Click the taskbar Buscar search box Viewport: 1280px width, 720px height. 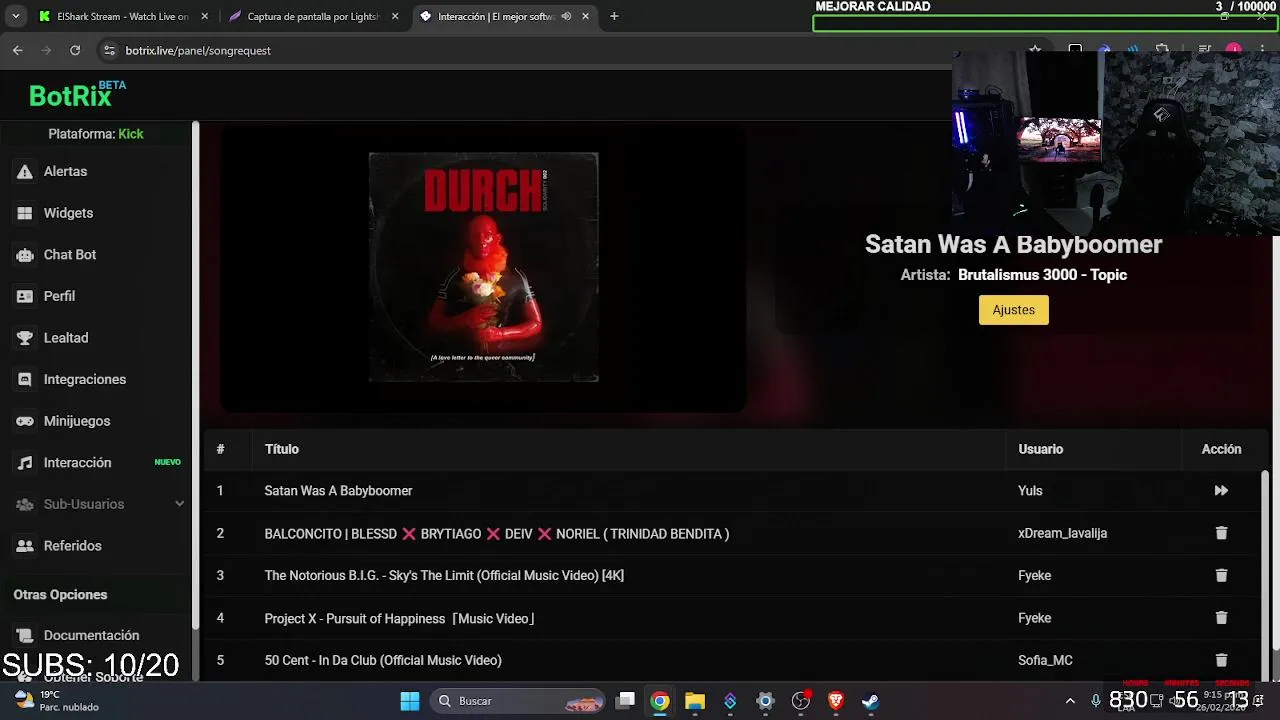518,701
